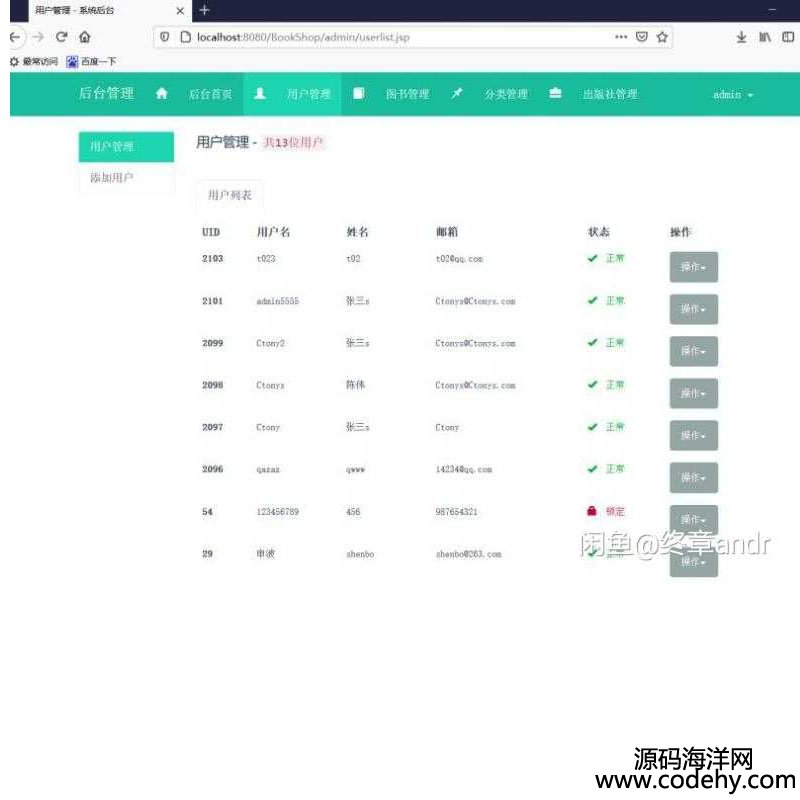Click the browser address bar
The width and height of the screenshot is (800, 800).
[400, 37]
